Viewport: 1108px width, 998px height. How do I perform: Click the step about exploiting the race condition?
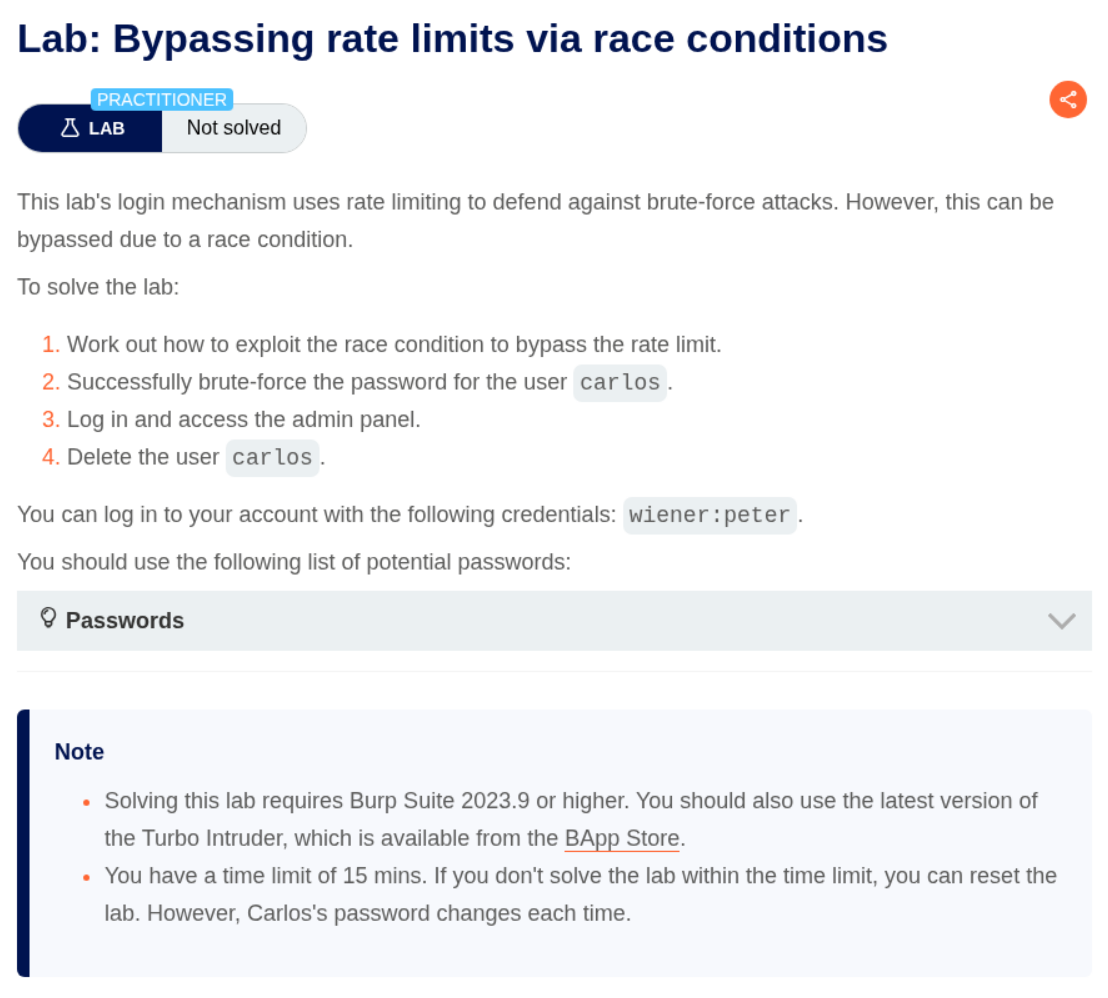click(x=394, y=345)
